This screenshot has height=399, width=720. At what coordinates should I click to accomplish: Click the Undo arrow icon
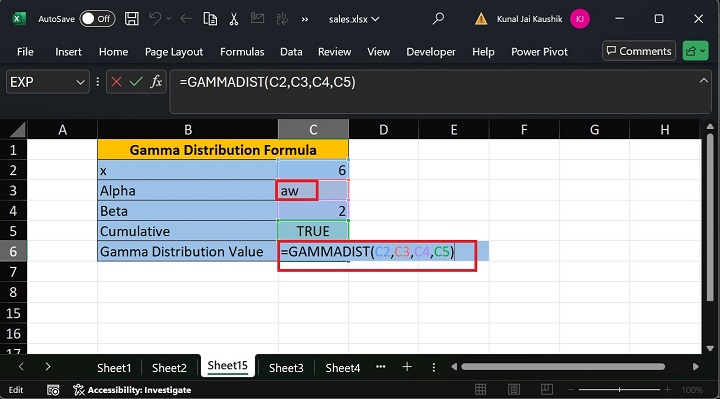[155, 19]
